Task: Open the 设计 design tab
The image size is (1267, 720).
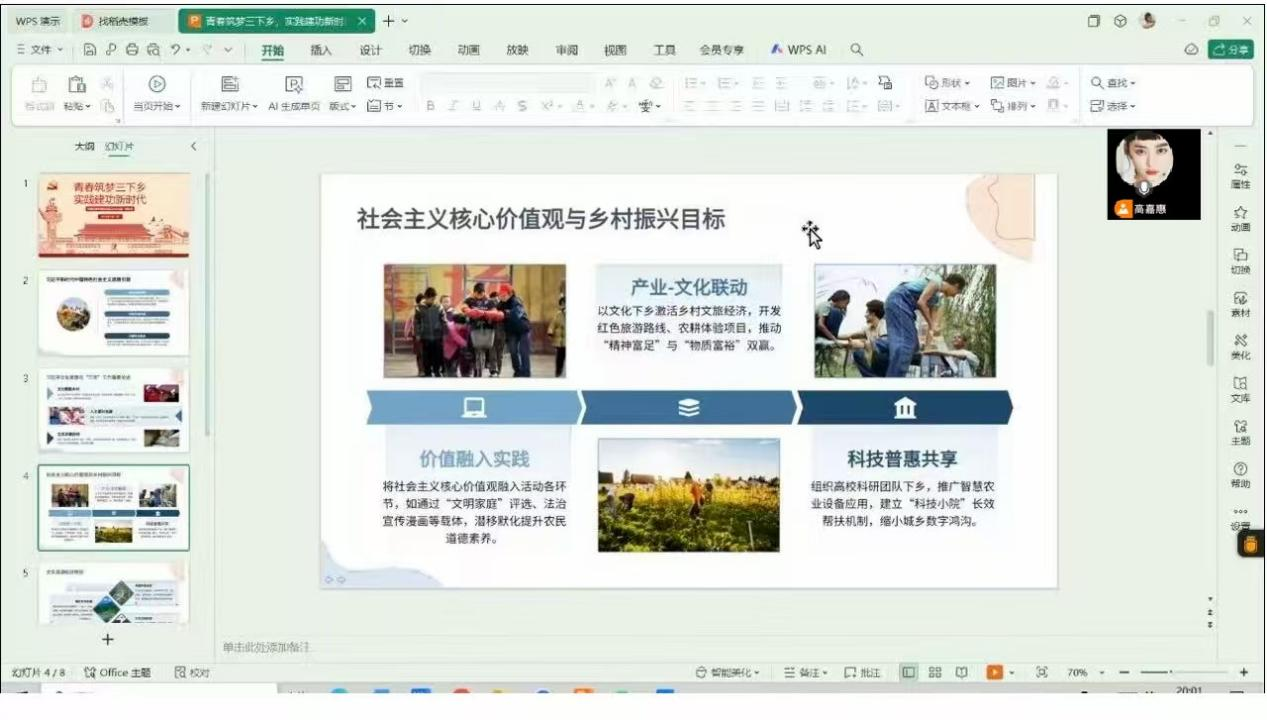Action: (x=370, y=50)
